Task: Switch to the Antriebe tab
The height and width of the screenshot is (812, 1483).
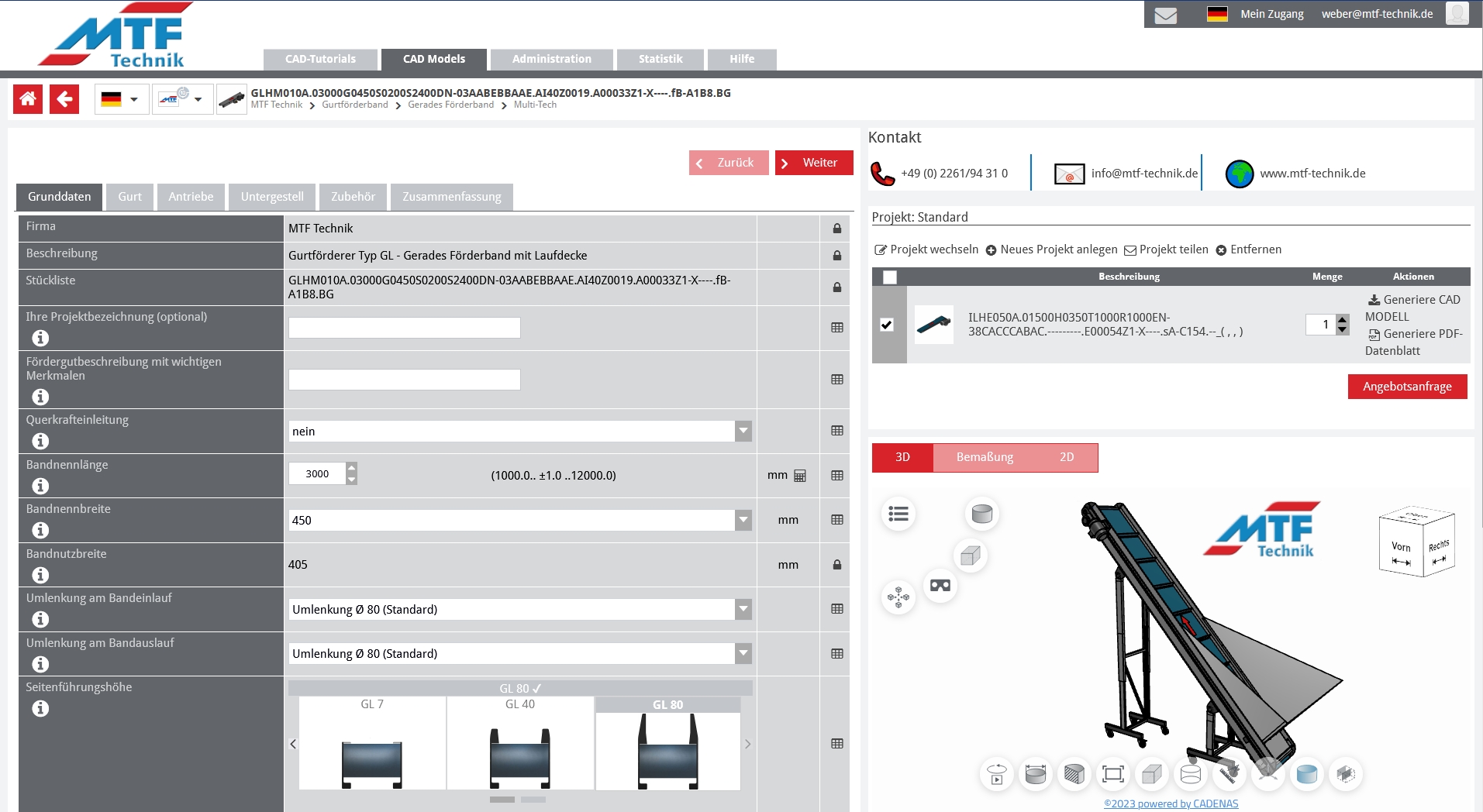Action: pos(191,197)
